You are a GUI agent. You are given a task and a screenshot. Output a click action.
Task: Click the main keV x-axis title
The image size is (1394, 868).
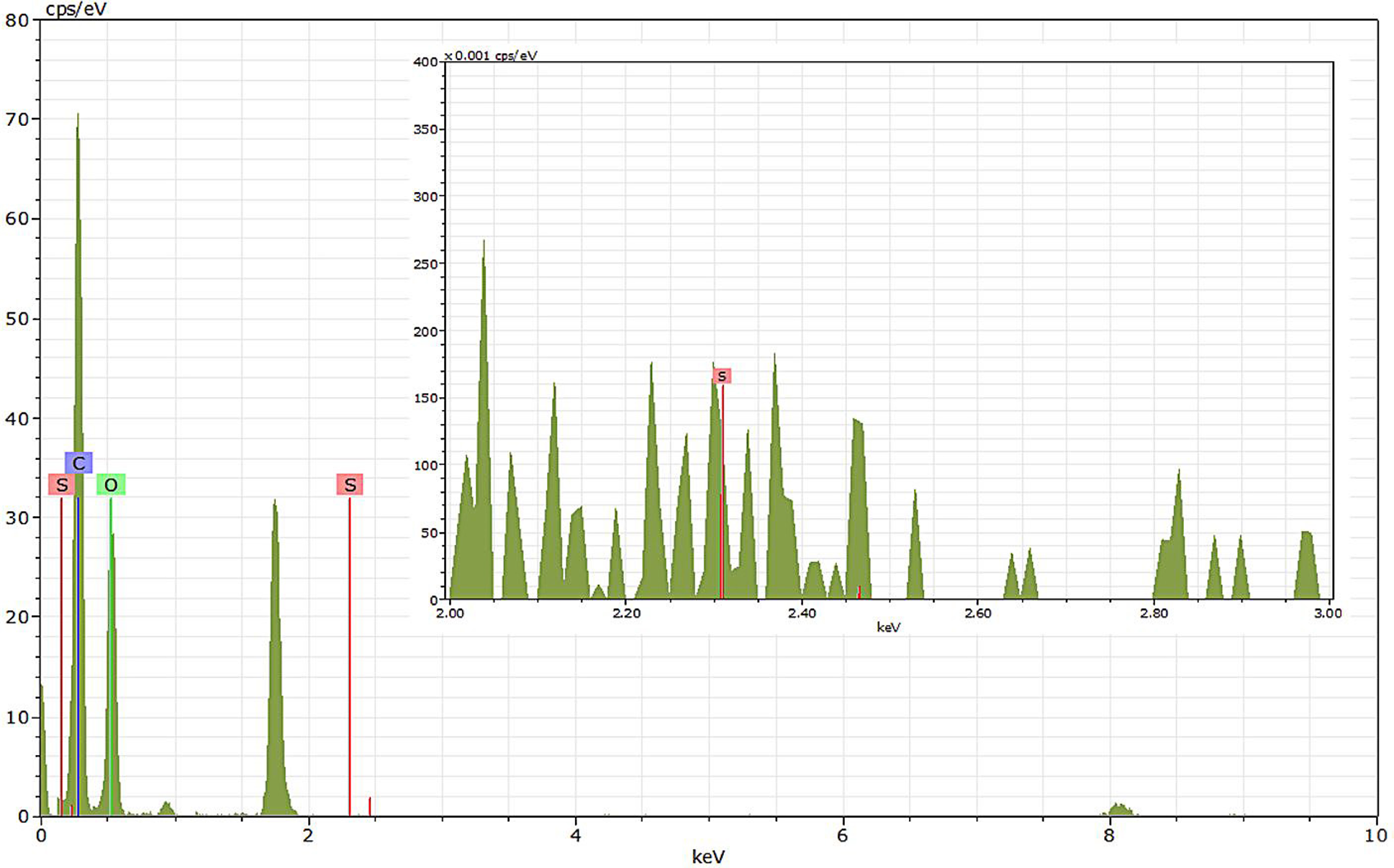coord(708,856)
